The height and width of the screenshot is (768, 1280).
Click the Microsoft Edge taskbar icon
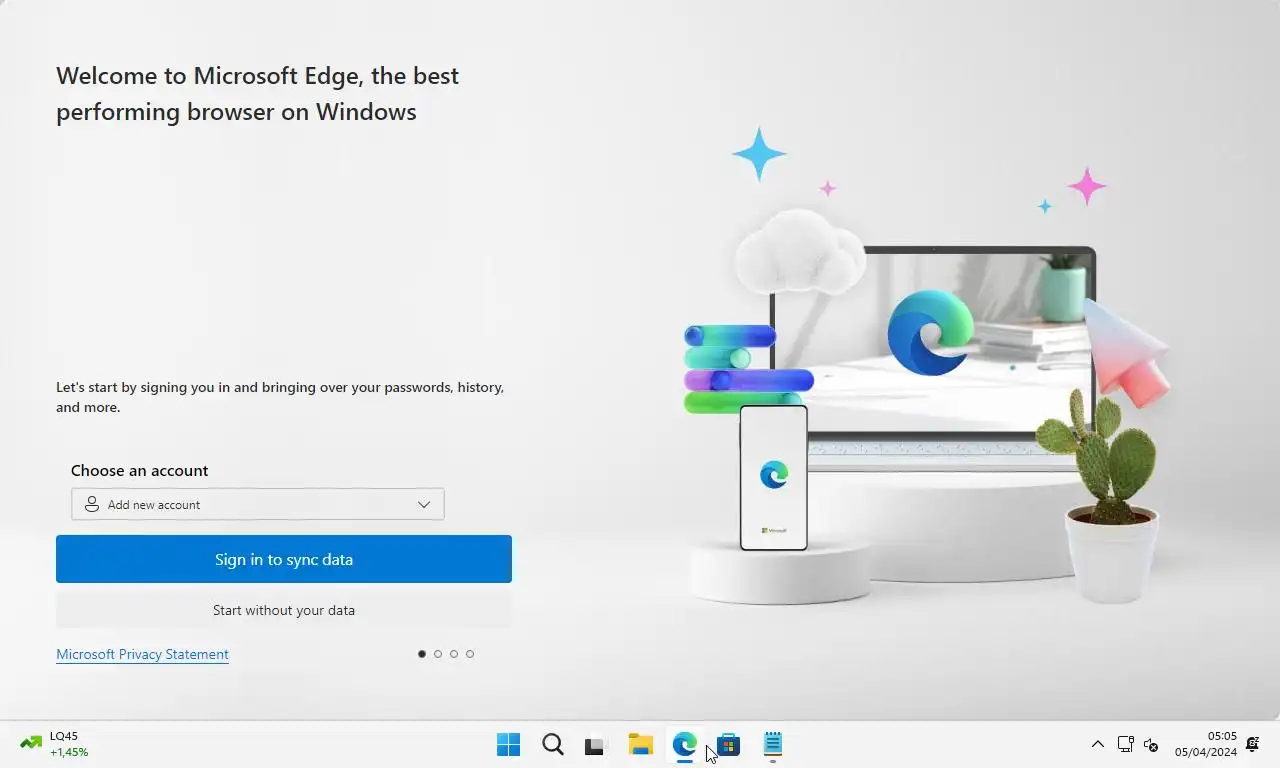pyautogui.click(x=684, y=744)
